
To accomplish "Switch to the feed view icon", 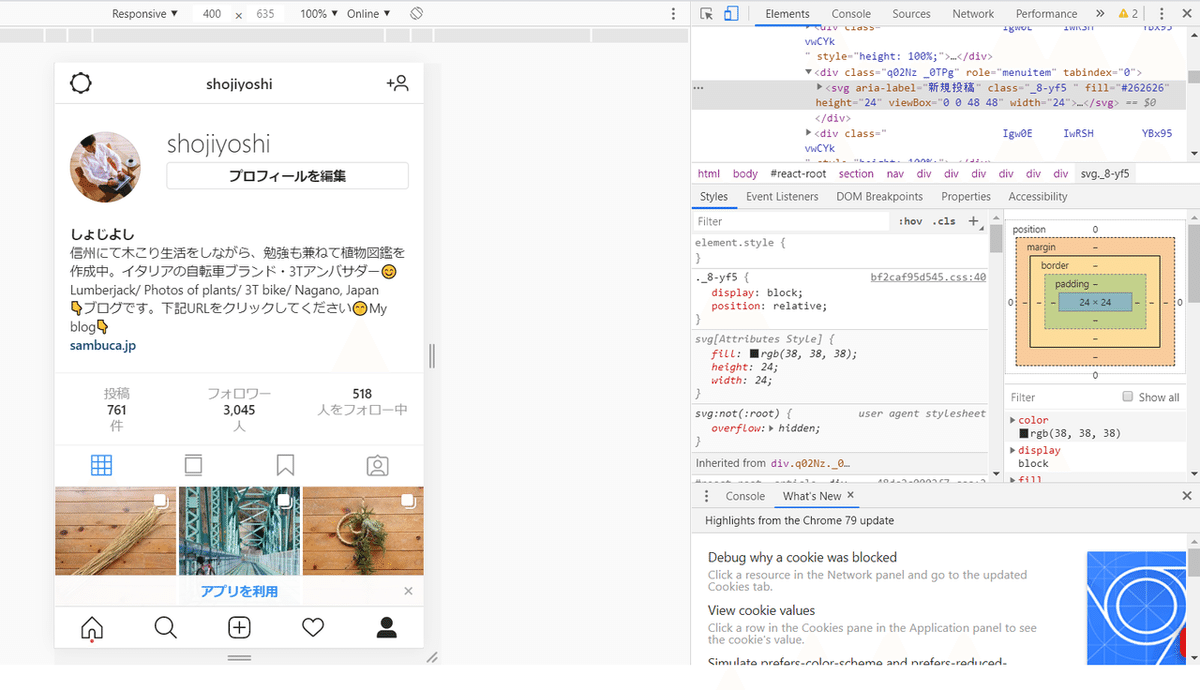I will coord(193,465).
